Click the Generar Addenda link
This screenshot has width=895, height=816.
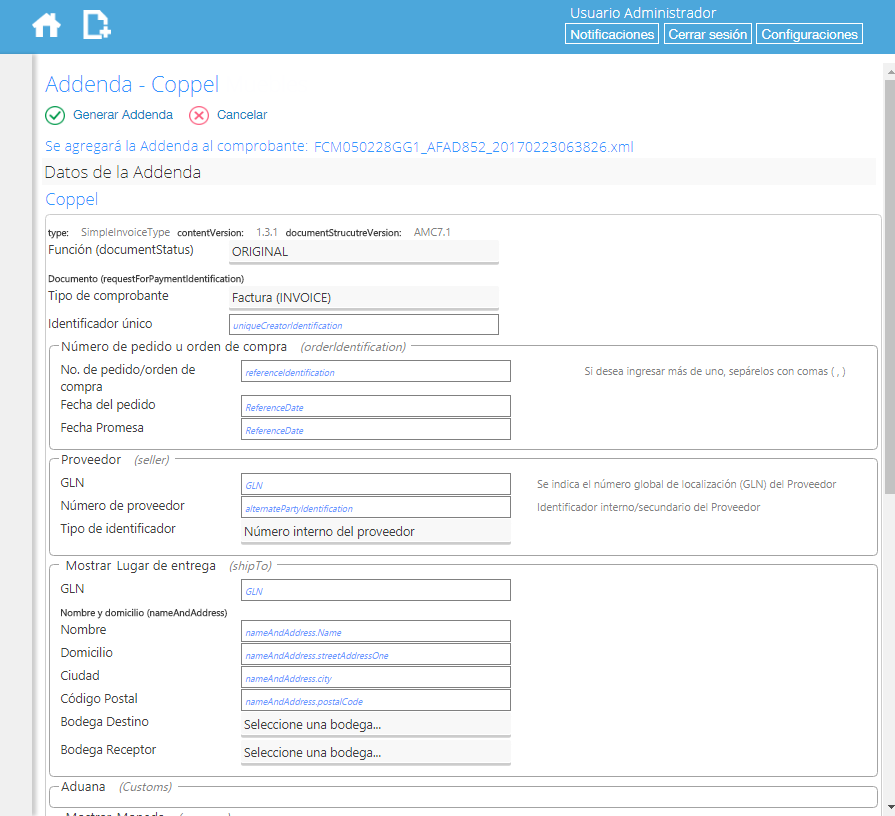123,115
